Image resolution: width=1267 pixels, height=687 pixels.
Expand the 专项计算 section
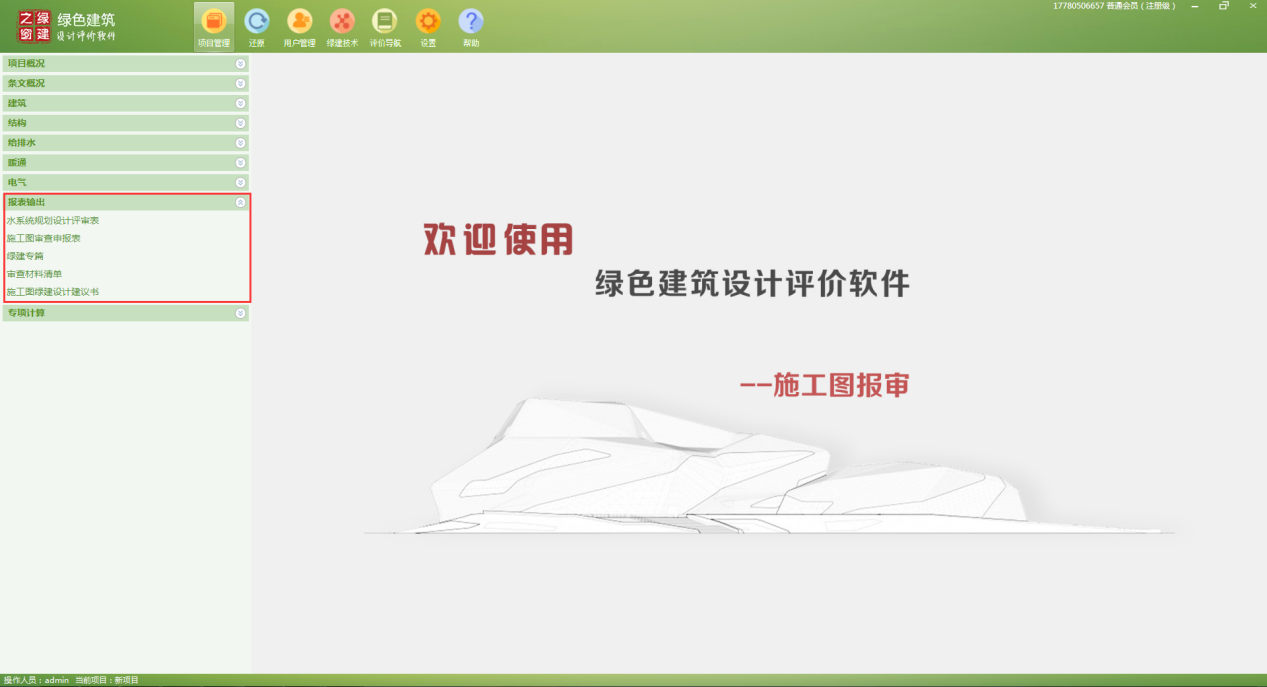point(240,313)
